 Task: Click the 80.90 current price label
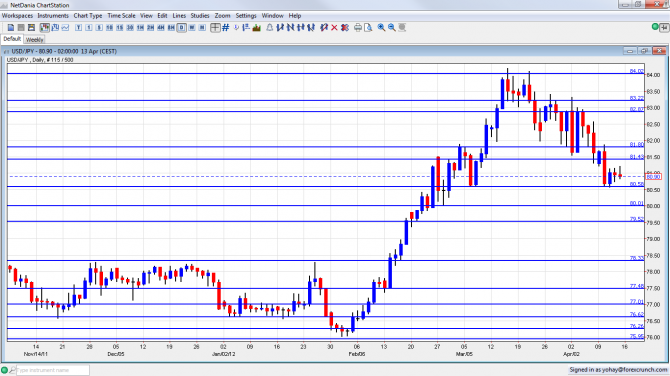point(654,177)
